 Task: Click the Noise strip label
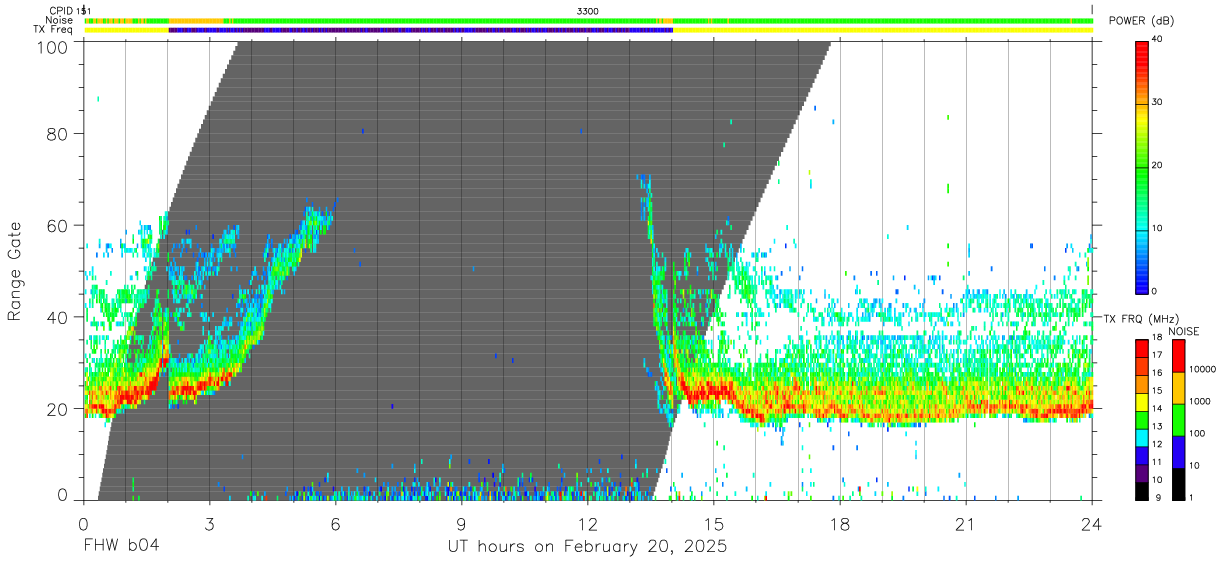(58, 20)
